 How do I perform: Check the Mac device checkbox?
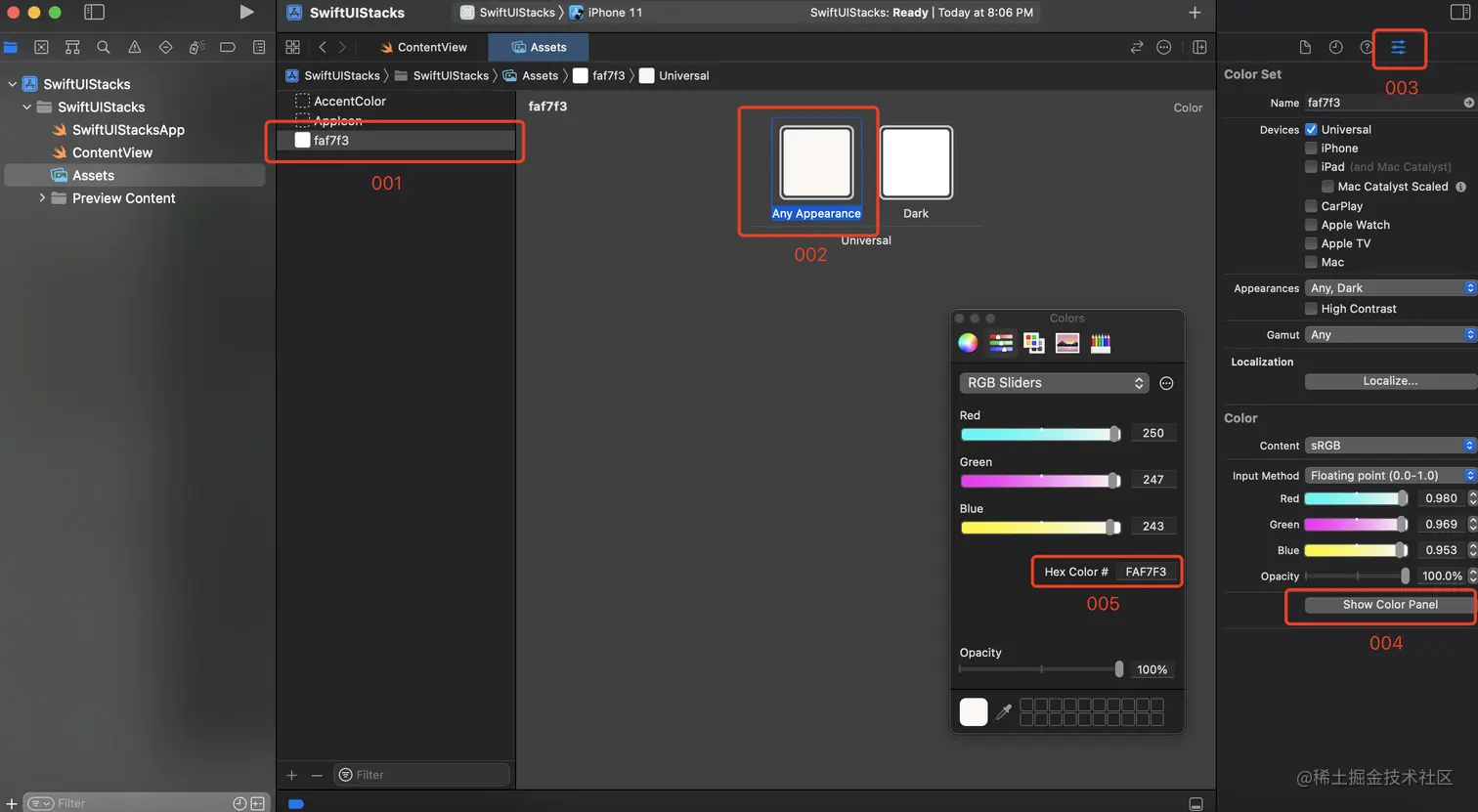(x=1311, y=262)
